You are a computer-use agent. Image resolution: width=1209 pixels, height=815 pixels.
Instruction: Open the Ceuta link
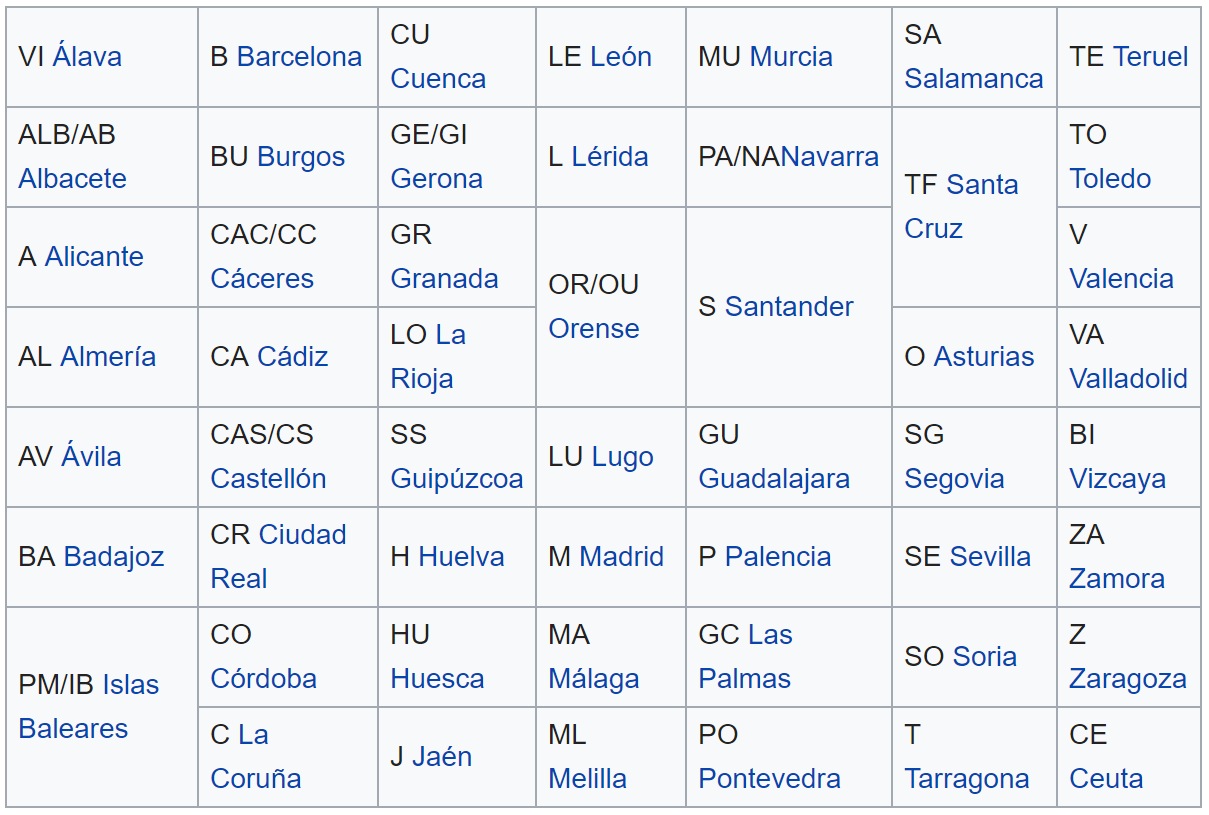coord(1106,779)
